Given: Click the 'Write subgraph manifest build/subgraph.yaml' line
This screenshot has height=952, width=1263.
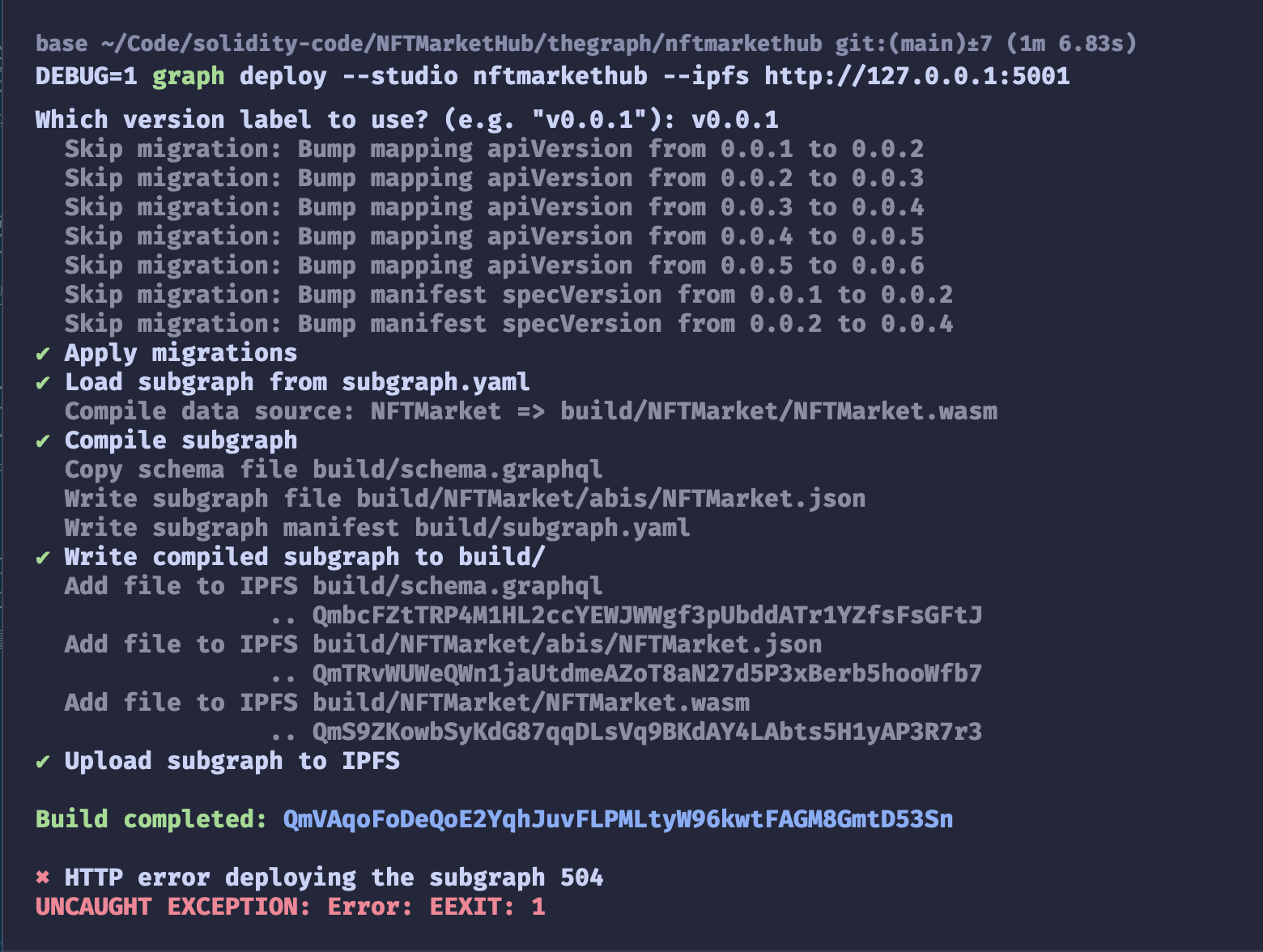Looking at the screenshot, I should 377,528.
